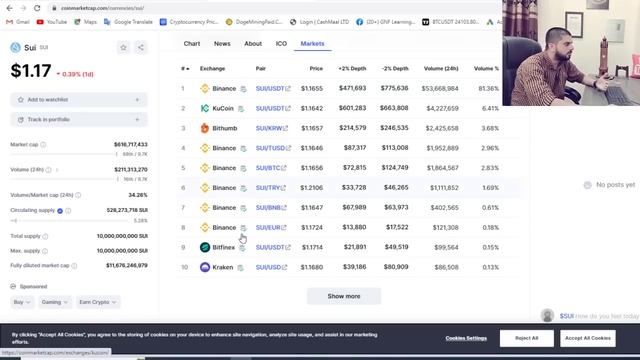The width and height of the screenshot is (640, 360).
Task: Open the Maps bookmark
Action: (x=85, y=22)
